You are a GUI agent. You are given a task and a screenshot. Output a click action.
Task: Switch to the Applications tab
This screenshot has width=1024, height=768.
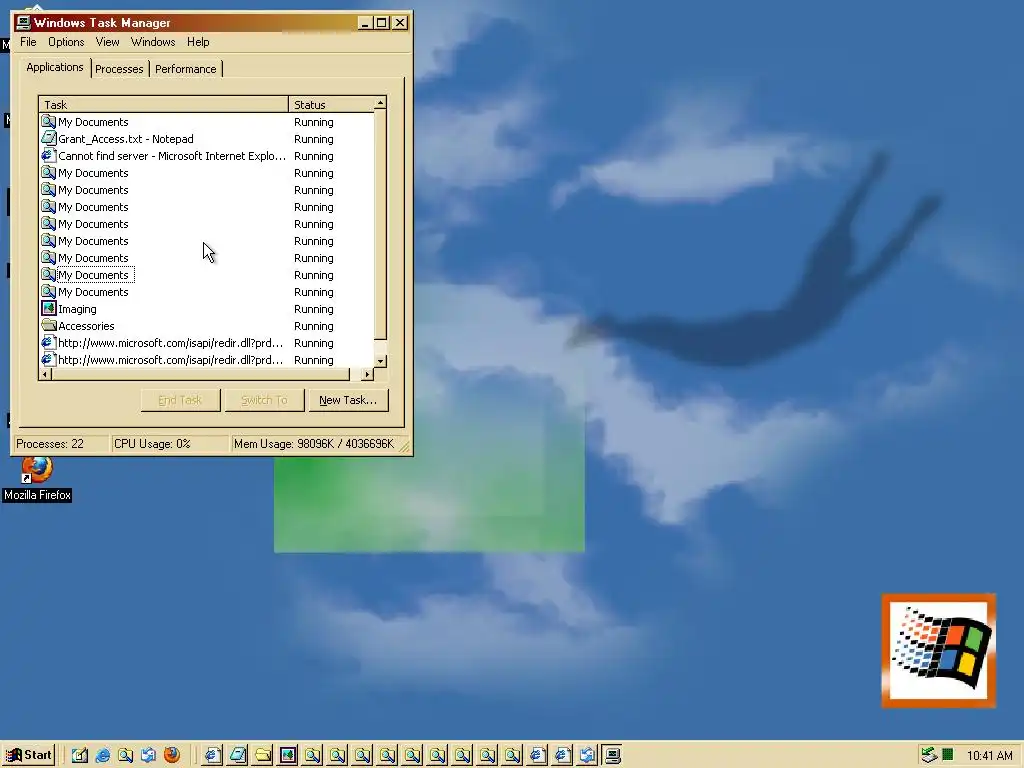tap(55, 67)
